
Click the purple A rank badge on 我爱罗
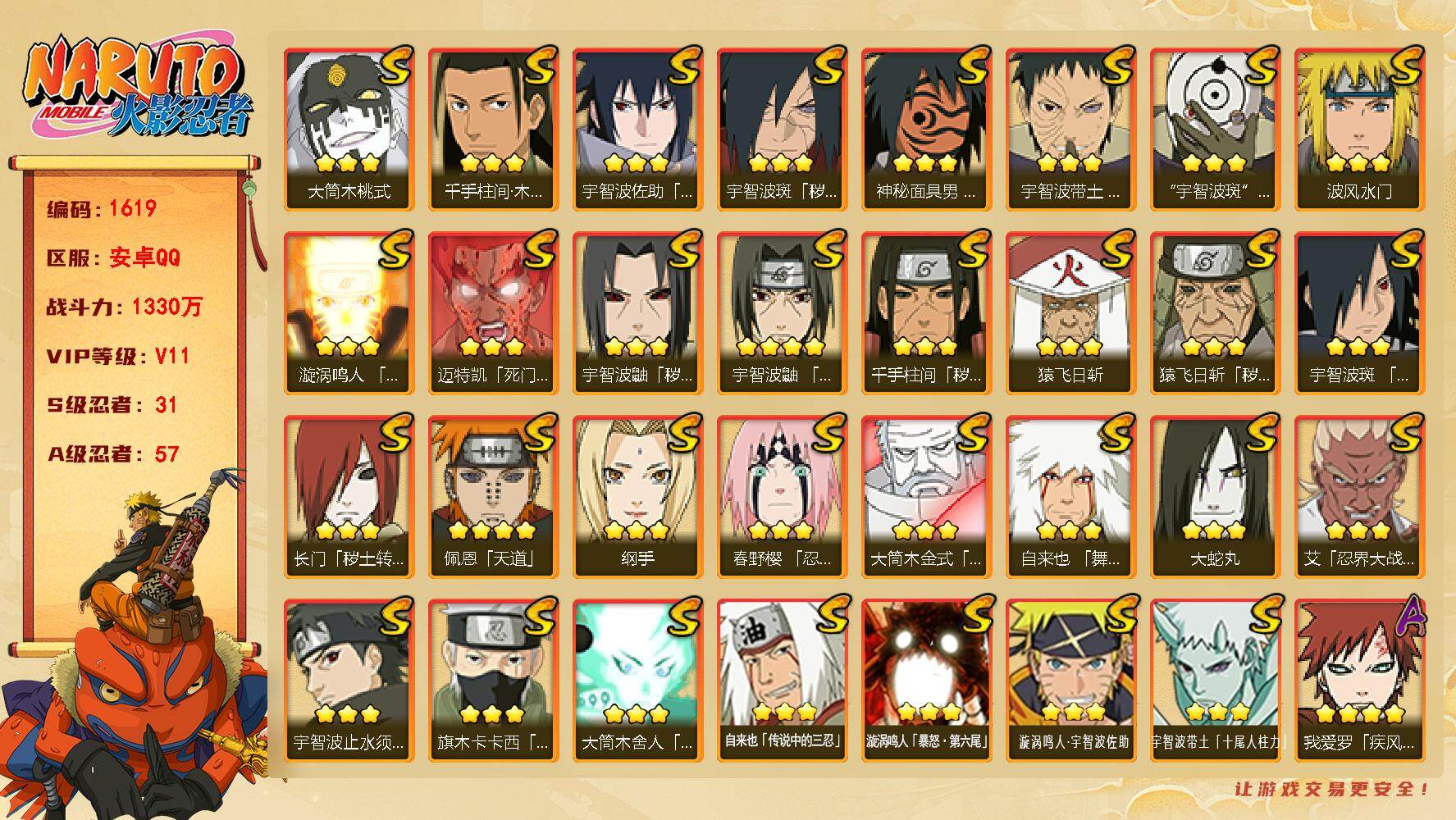click(1406, 617)
